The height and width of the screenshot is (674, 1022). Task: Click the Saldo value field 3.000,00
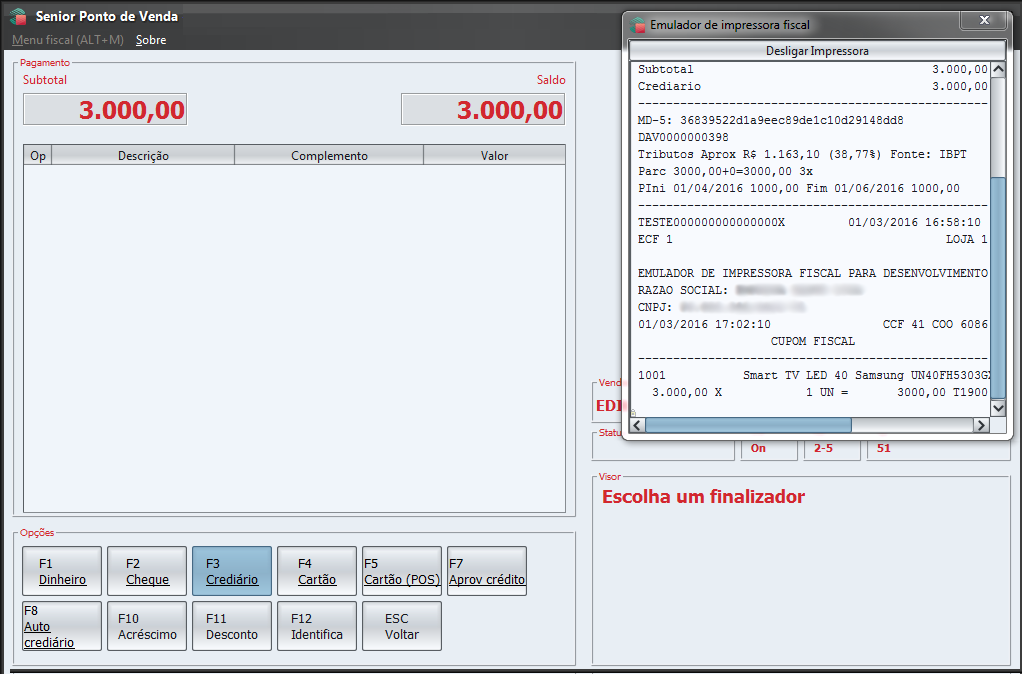(x=483, y=110)
